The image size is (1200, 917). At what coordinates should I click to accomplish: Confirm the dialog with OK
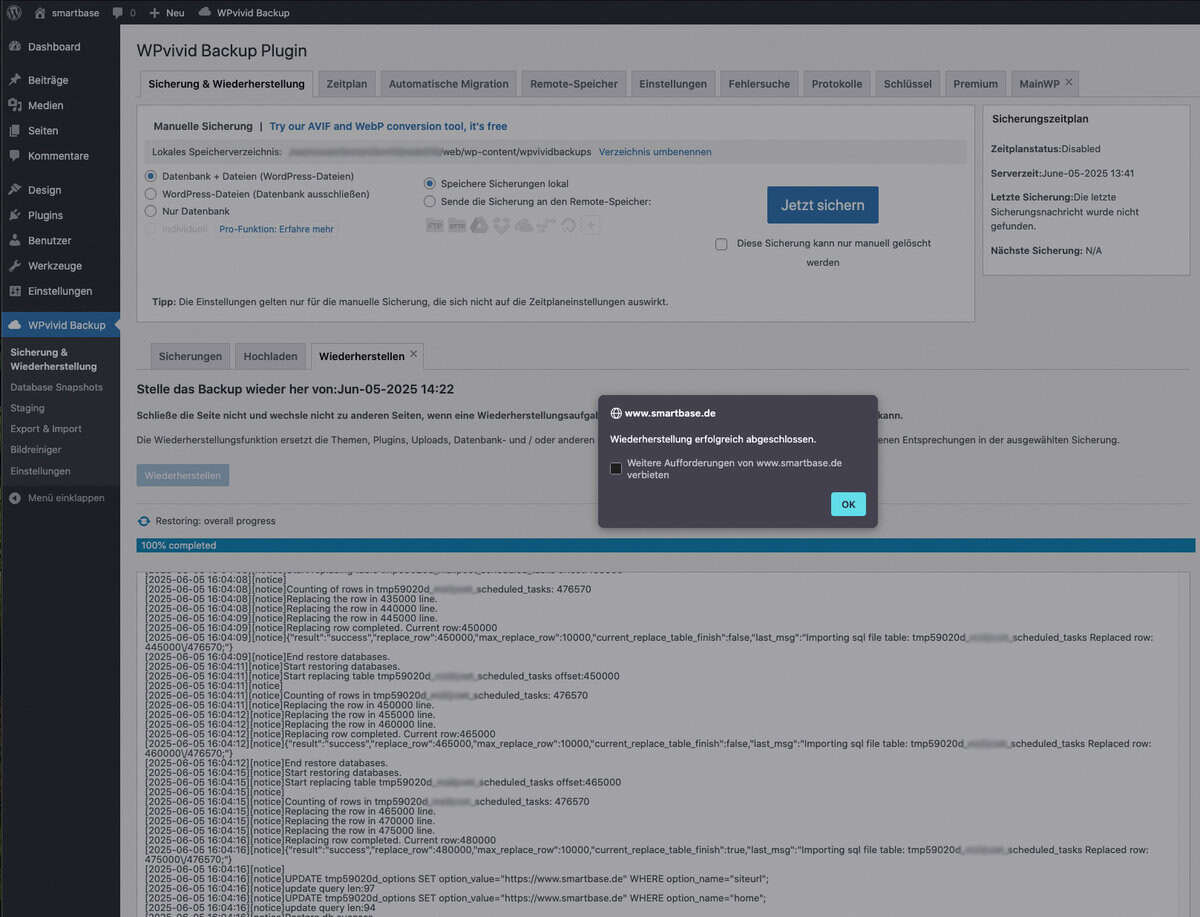pos(848,504)
